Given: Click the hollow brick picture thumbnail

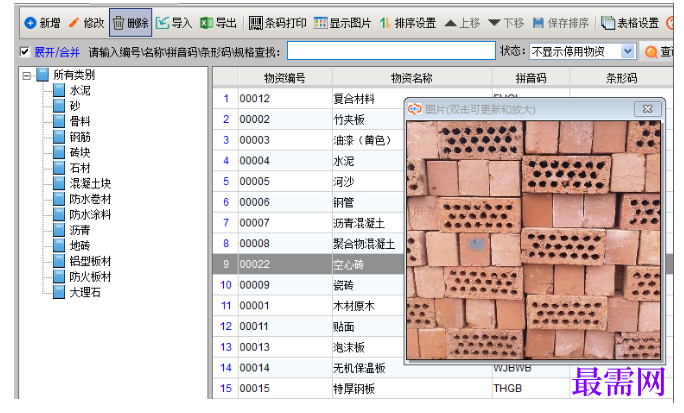Looking at the screenshot, I should point(534,240).
